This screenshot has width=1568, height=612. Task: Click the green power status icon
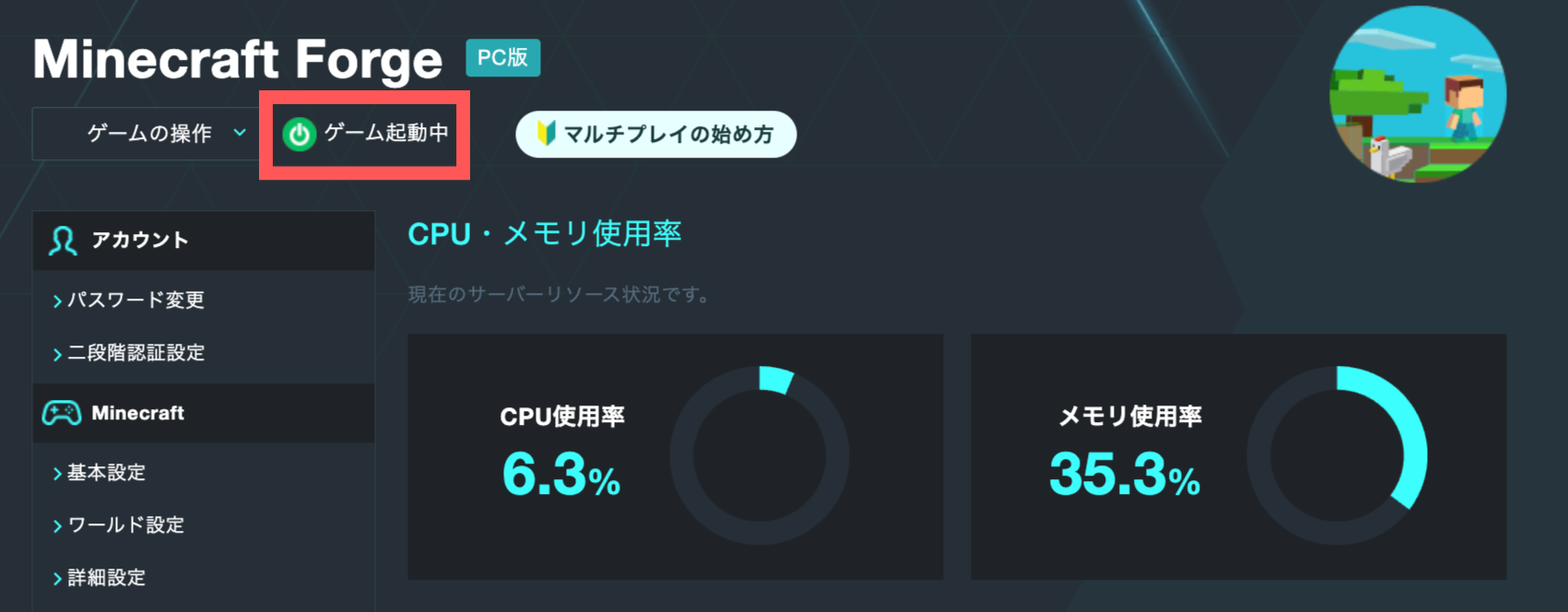click(x=299, y=135)
